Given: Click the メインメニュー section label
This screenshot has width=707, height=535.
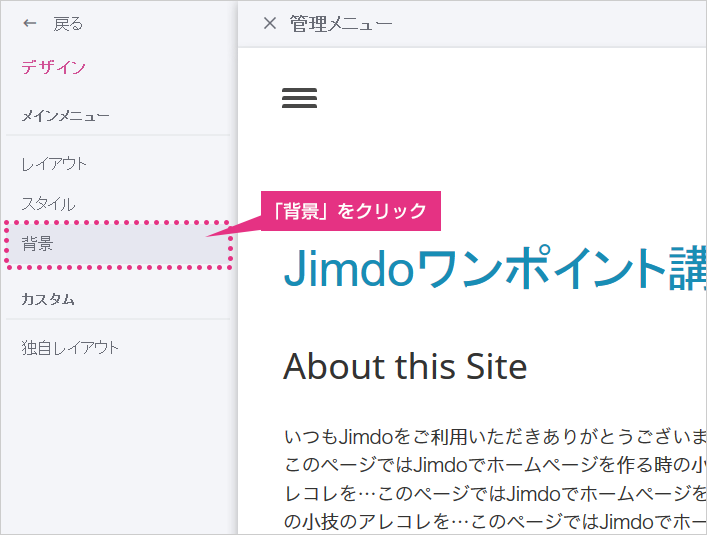Looking at the screenshot, I should tap(65, 116).
